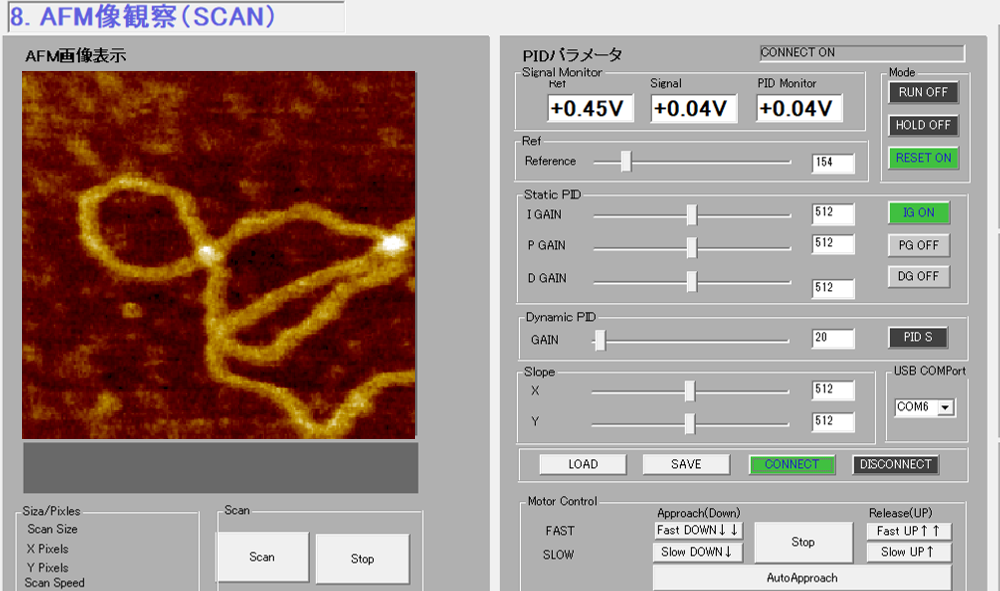
Task: Click the Dynamic GAIN field showing 20
Action: [x=833, y=338]
